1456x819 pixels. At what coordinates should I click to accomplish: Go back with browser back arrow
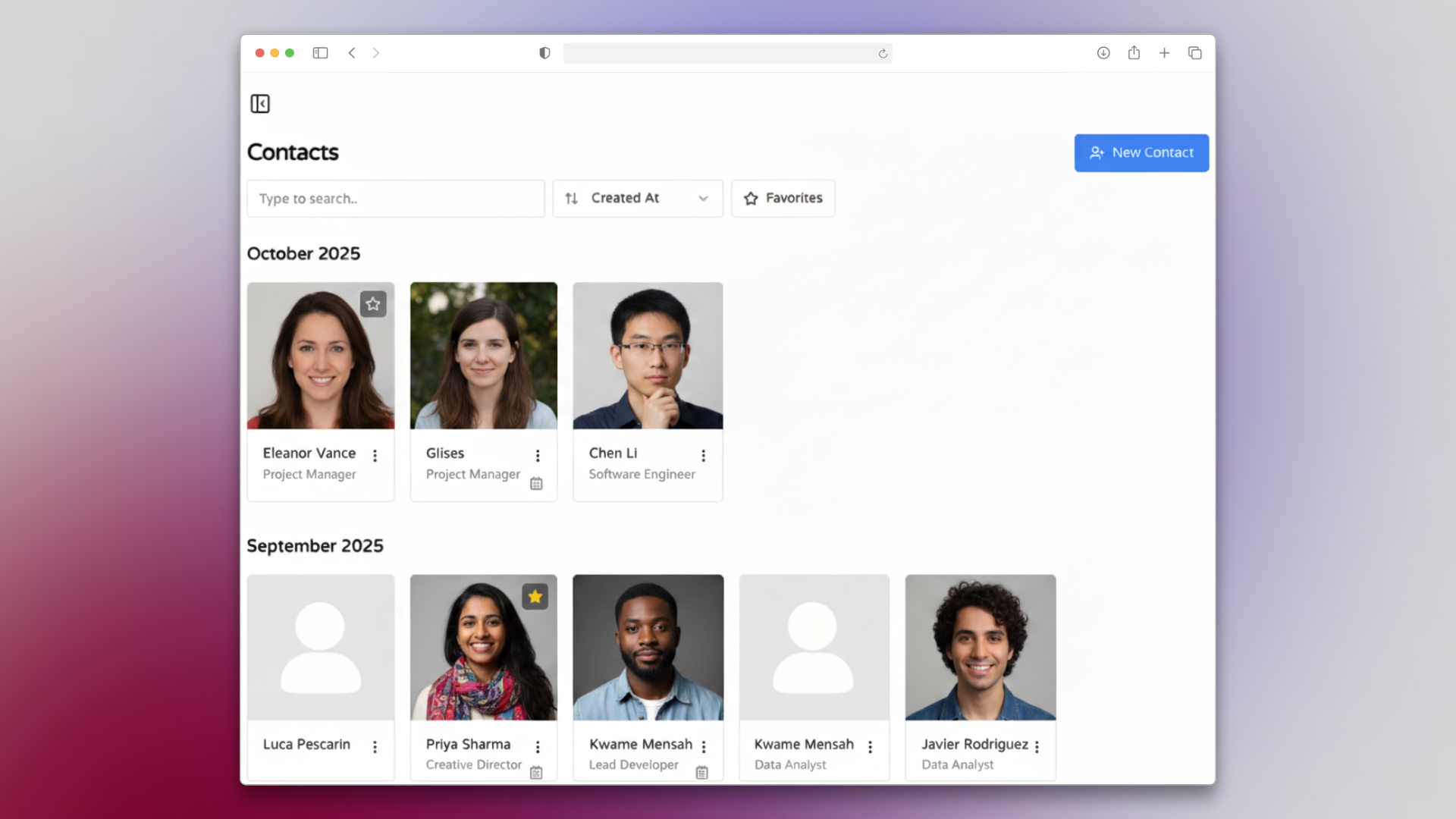point(352,53)
